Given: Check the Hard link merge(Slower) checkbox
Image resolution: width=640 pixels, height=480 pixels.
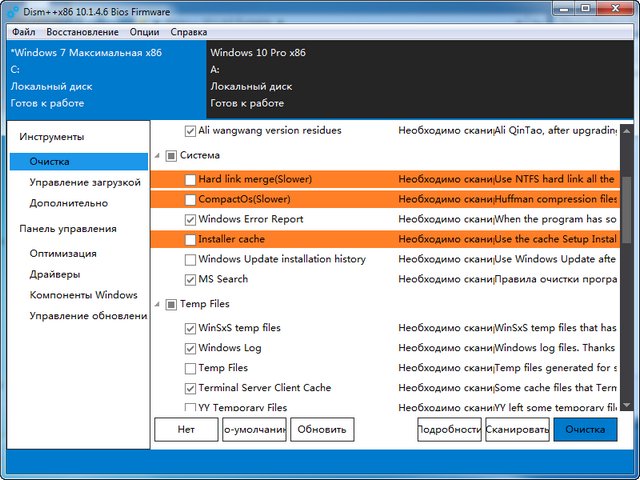Looking at the screenshot, I should click(x=191, y=180).
